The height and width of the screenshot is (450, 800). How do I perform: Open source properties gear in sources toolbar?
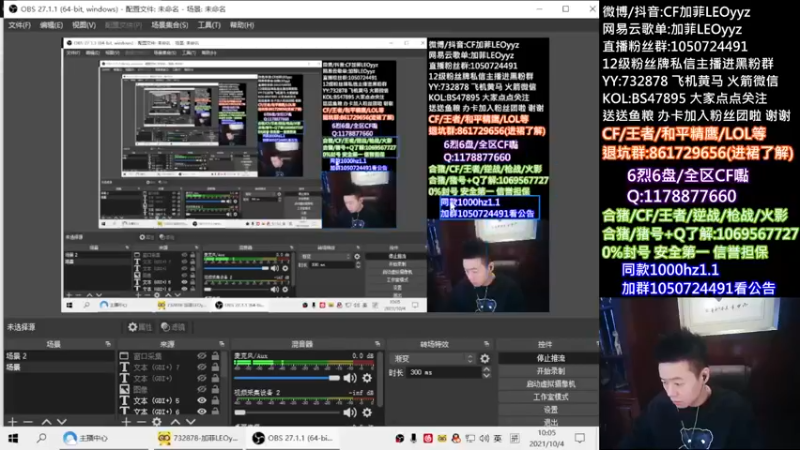(157, 422)
